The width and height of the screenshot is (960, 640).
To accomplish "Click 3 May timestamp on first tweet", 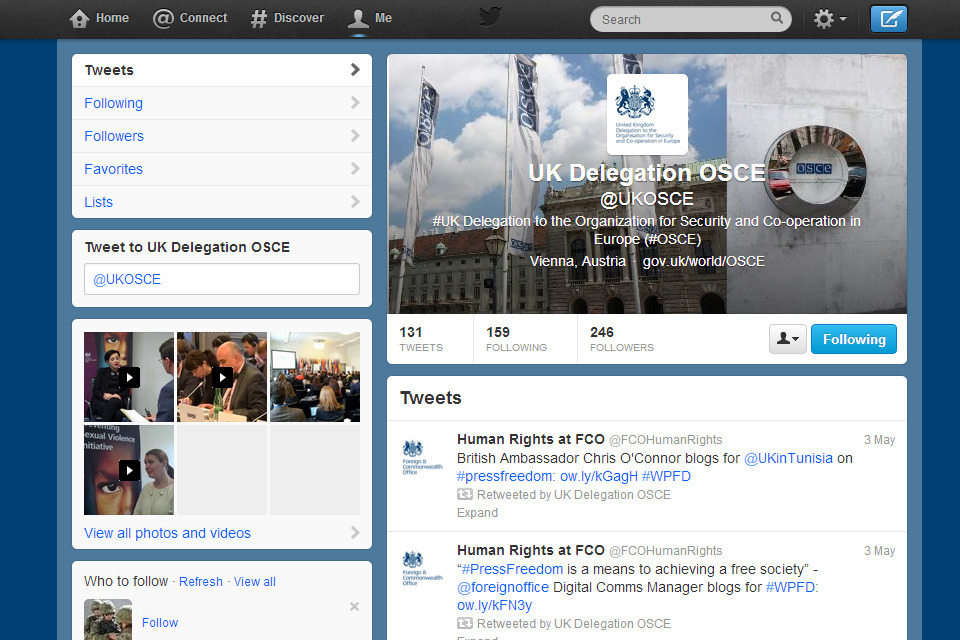I will (x=879, y=440).
